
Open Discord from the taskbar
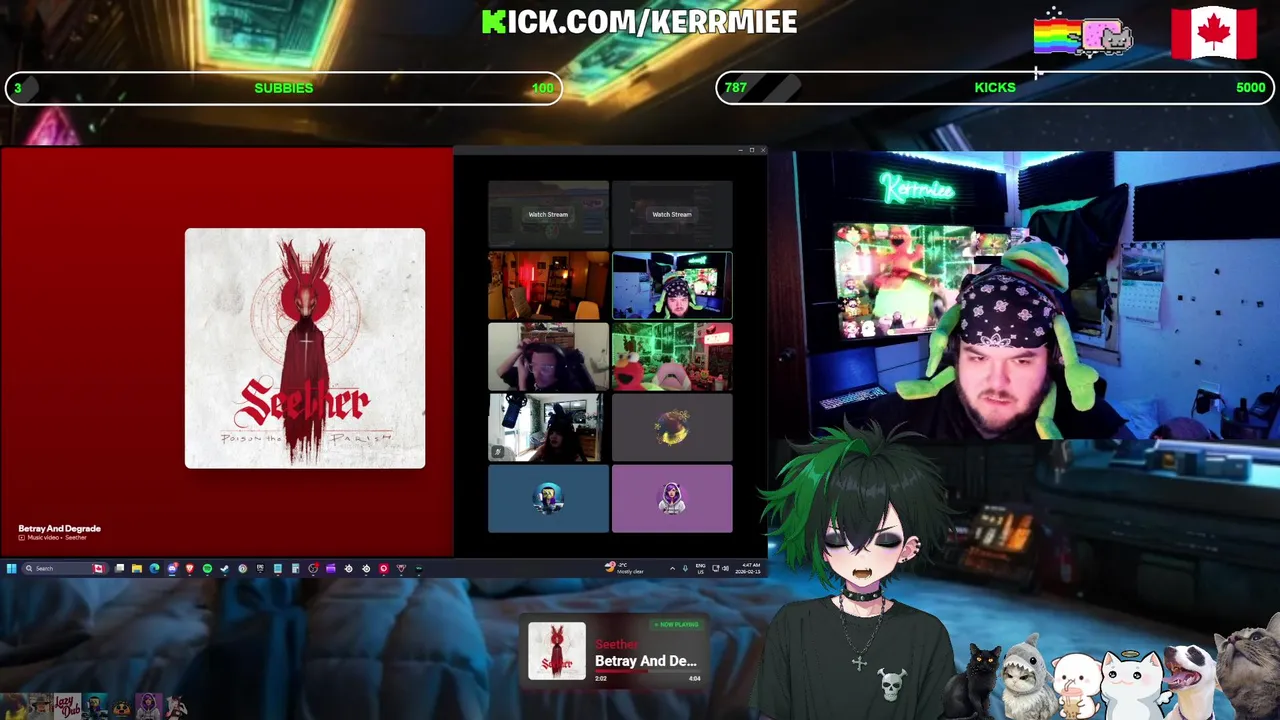[x=173, y=568]
